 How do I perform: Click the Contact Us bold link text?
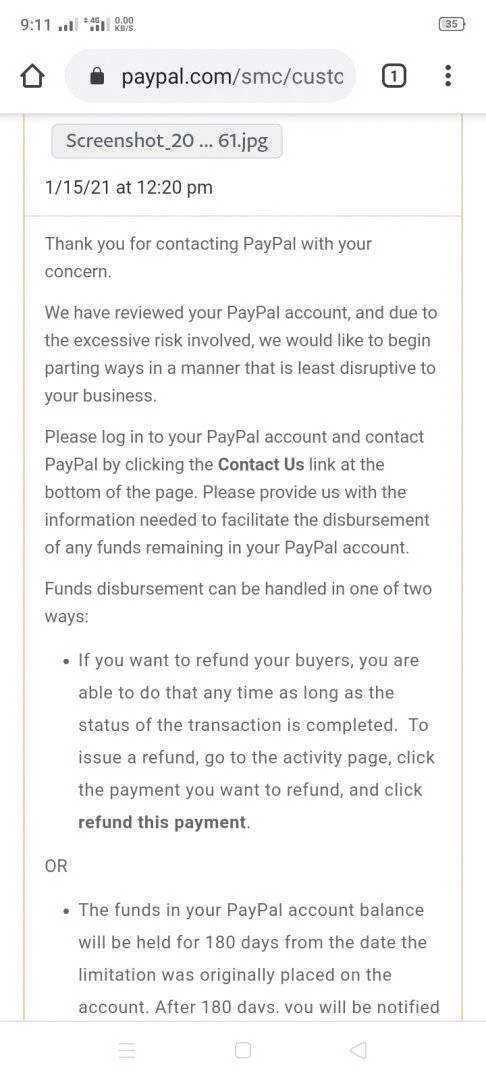tap(261, 464)
